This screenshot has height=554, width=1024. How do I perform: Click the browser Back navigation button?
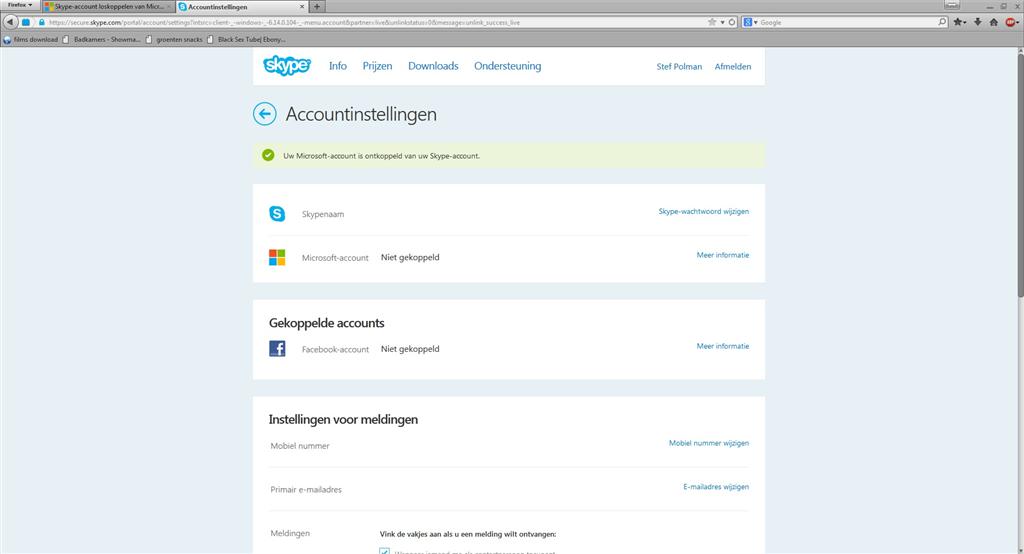click(x=9, y=22)
